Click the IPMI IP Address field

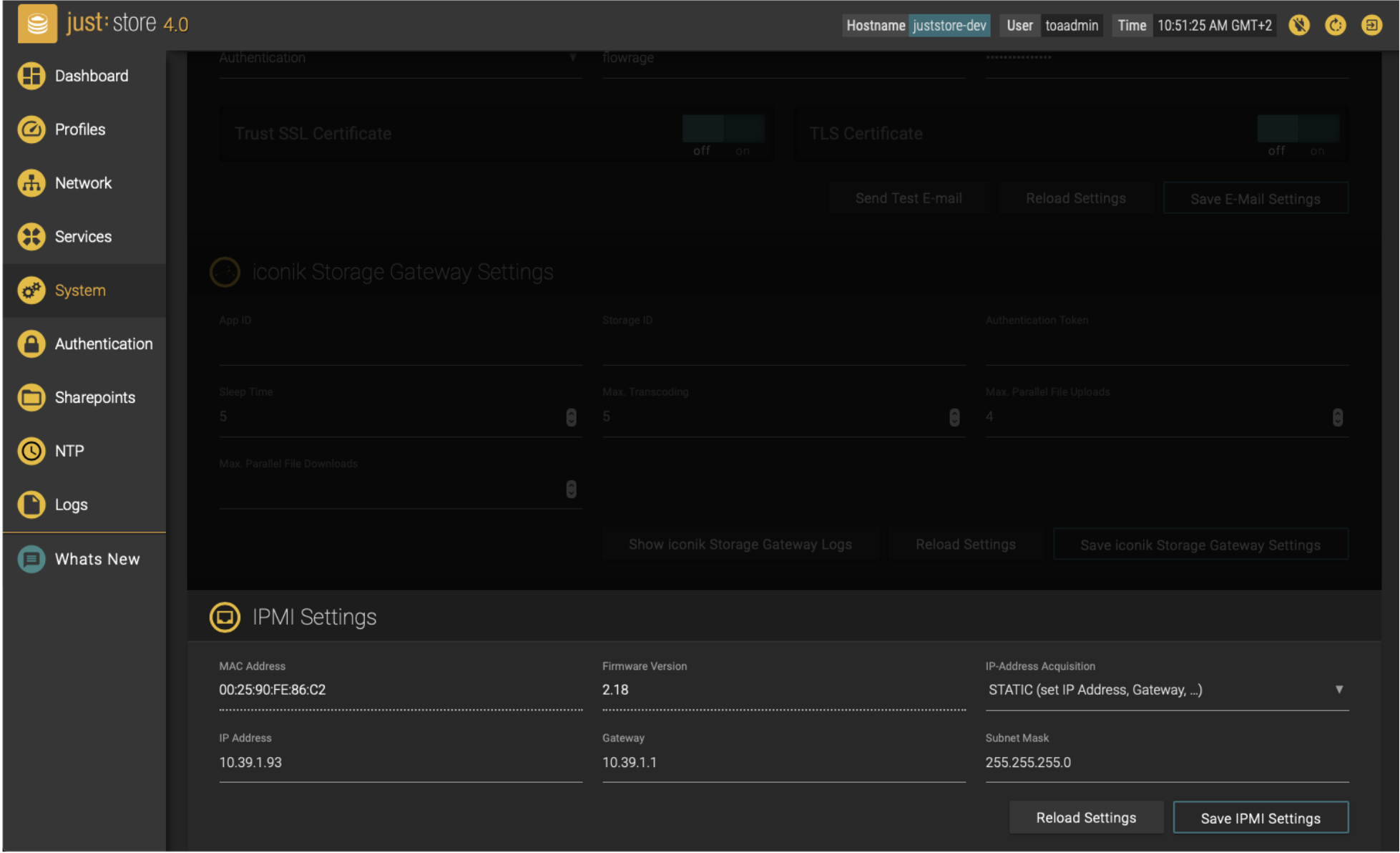401,763
